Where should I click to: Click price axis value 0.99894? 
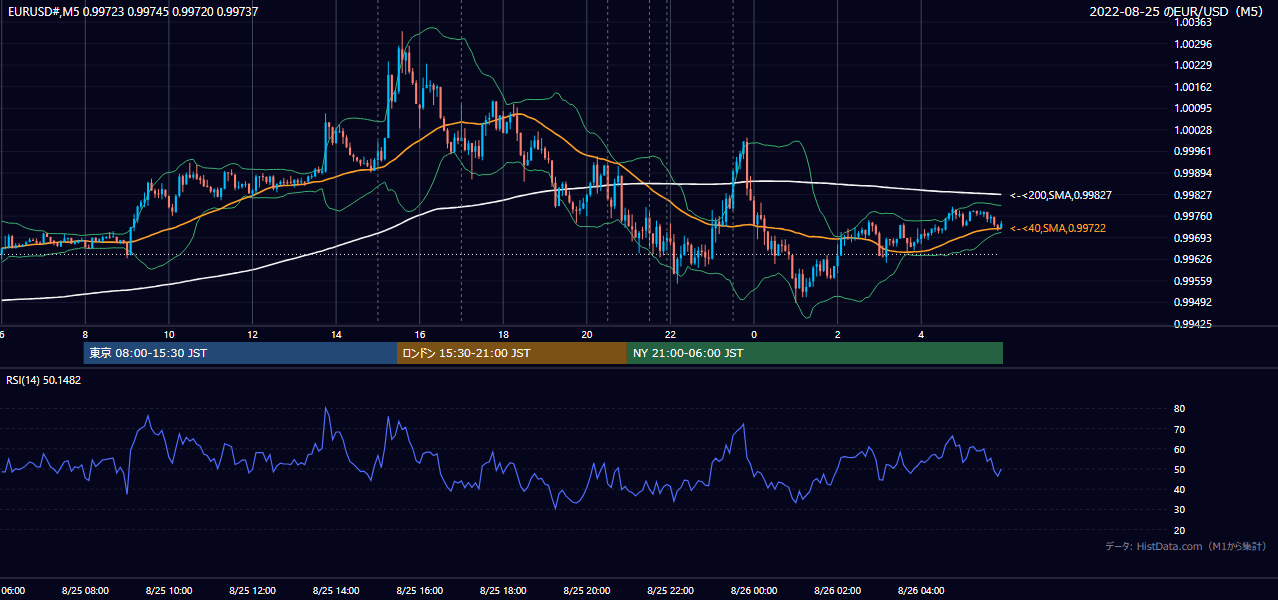[x=1194, y=173]
